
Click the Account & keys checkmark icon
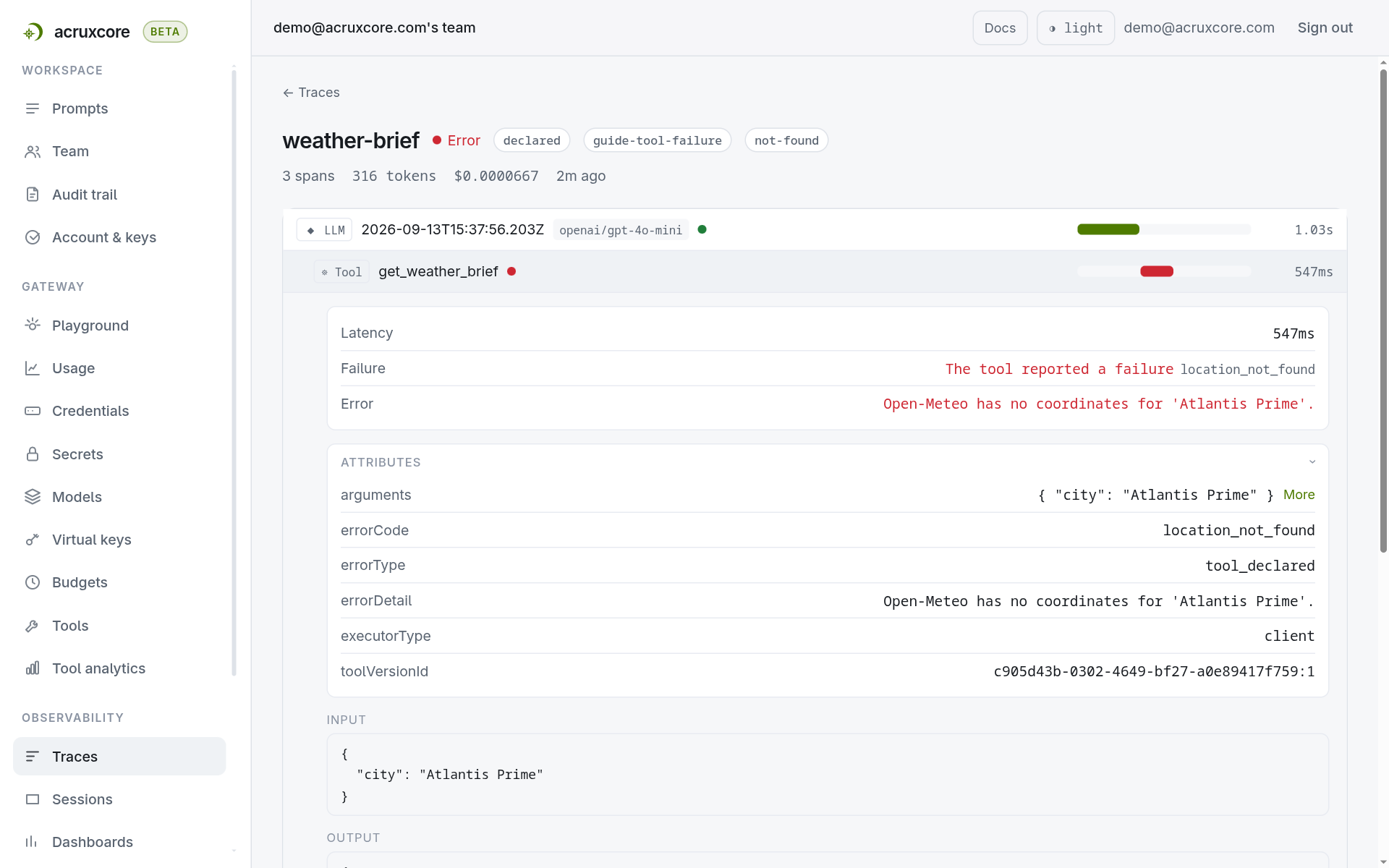click(33, 237)
